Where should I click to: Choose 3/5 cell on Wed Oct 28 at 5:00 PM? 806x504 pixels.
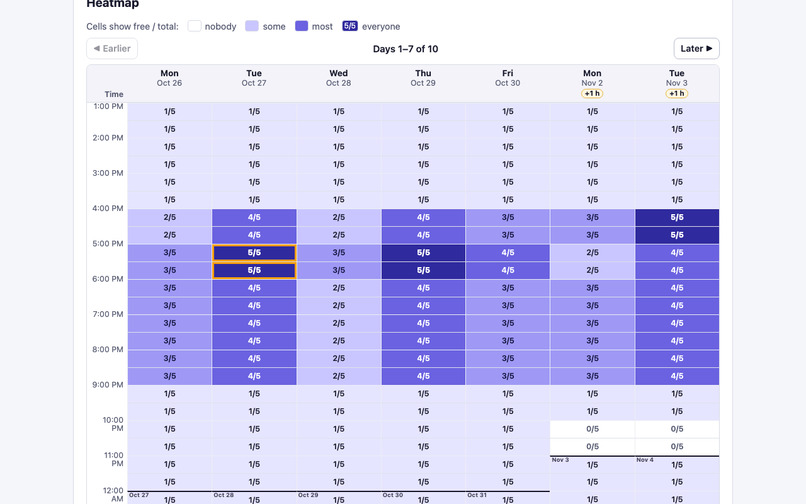coord(338,253)
